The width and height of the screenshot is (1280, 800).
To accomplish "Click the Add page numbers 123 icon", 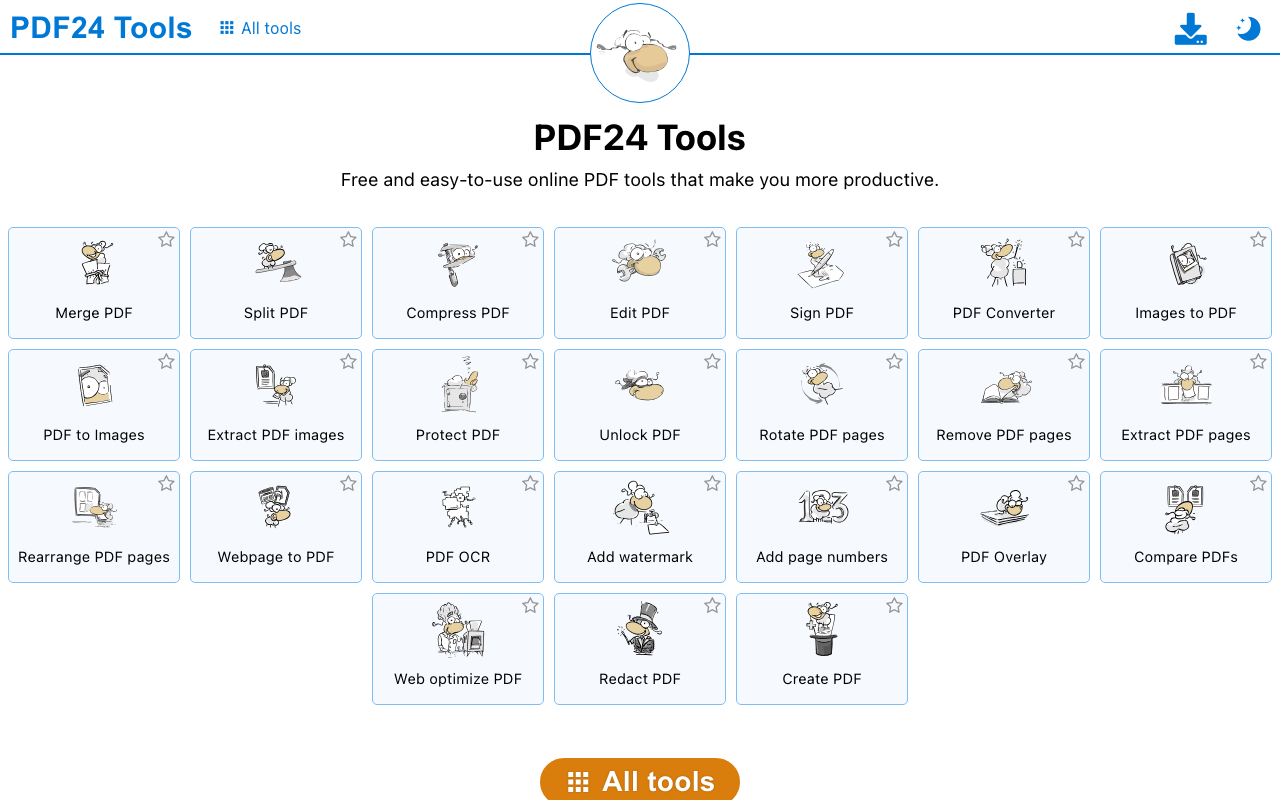I will tap(822, 507).
